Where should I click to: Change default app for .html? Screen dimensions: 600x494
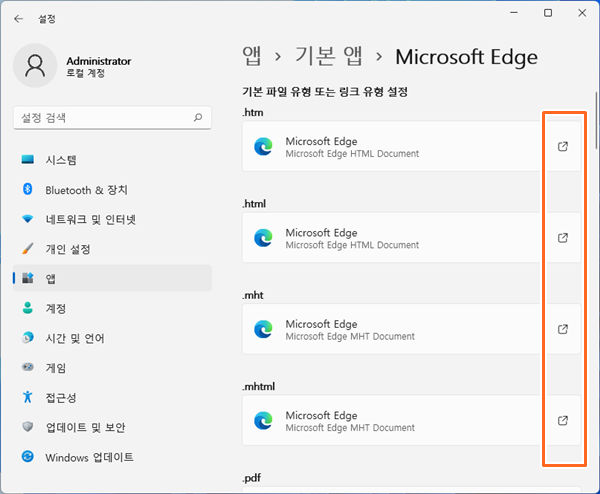coord(412,238)
